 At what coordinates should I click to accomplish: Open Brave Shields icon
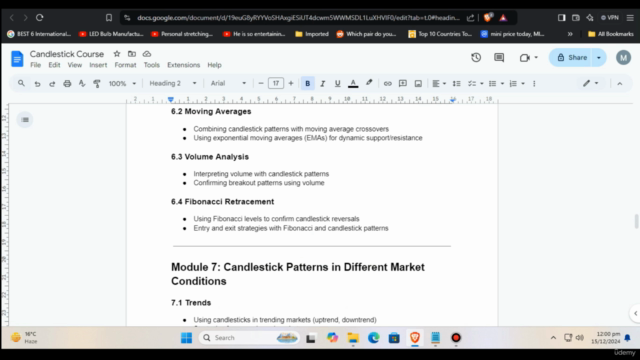coord(488,18)
